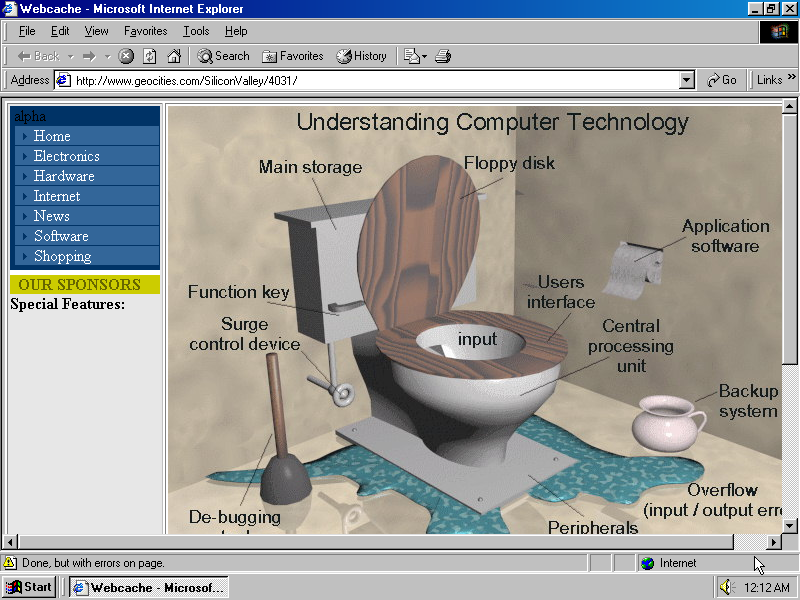Open the Tools menu

(196, 31)
